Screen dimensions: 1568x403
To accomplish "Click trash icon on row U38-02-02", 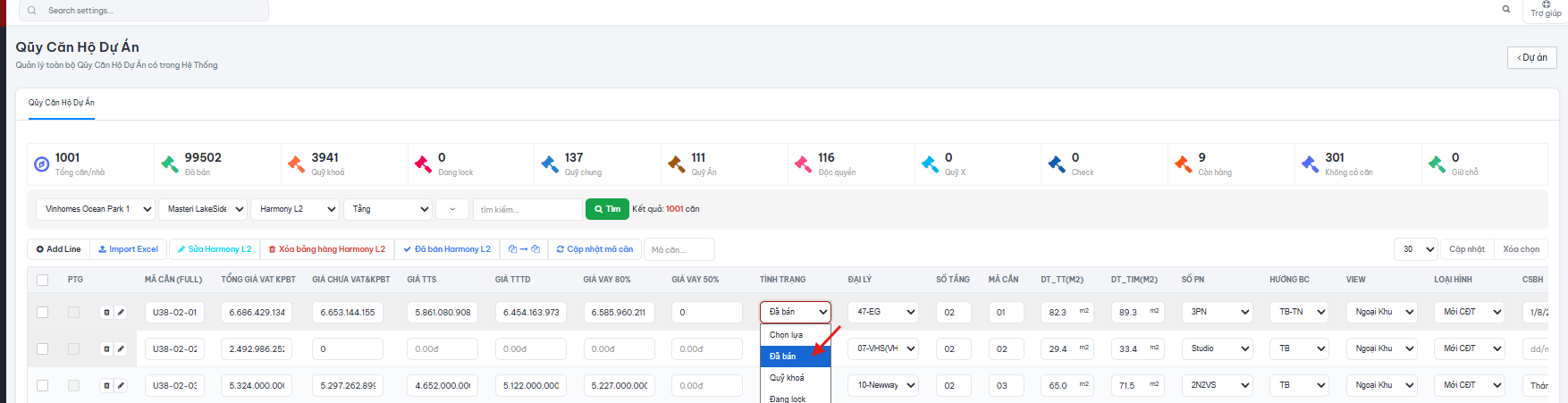I will 106,348.
